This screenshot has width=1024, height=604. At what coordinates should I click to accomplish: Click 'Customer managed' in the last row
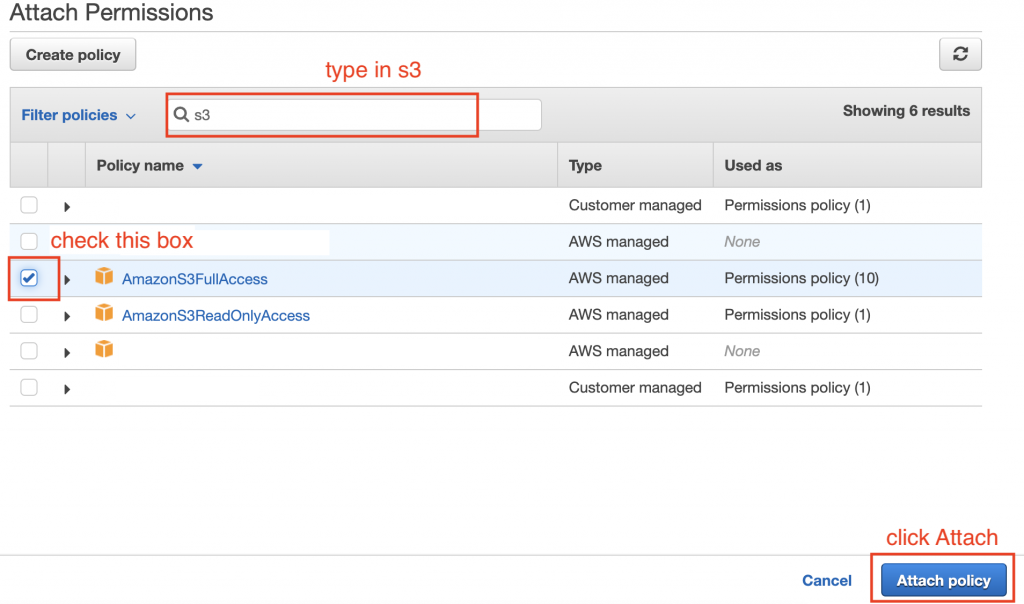(x=635, y=388)
